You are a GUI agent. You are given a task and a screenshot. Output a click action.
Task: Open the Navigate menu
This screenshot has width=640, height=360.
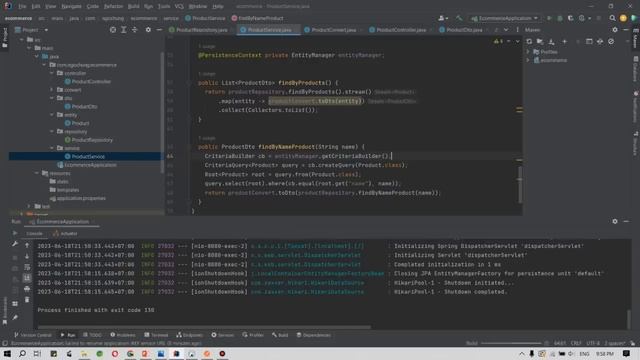[x=71, y=7]
